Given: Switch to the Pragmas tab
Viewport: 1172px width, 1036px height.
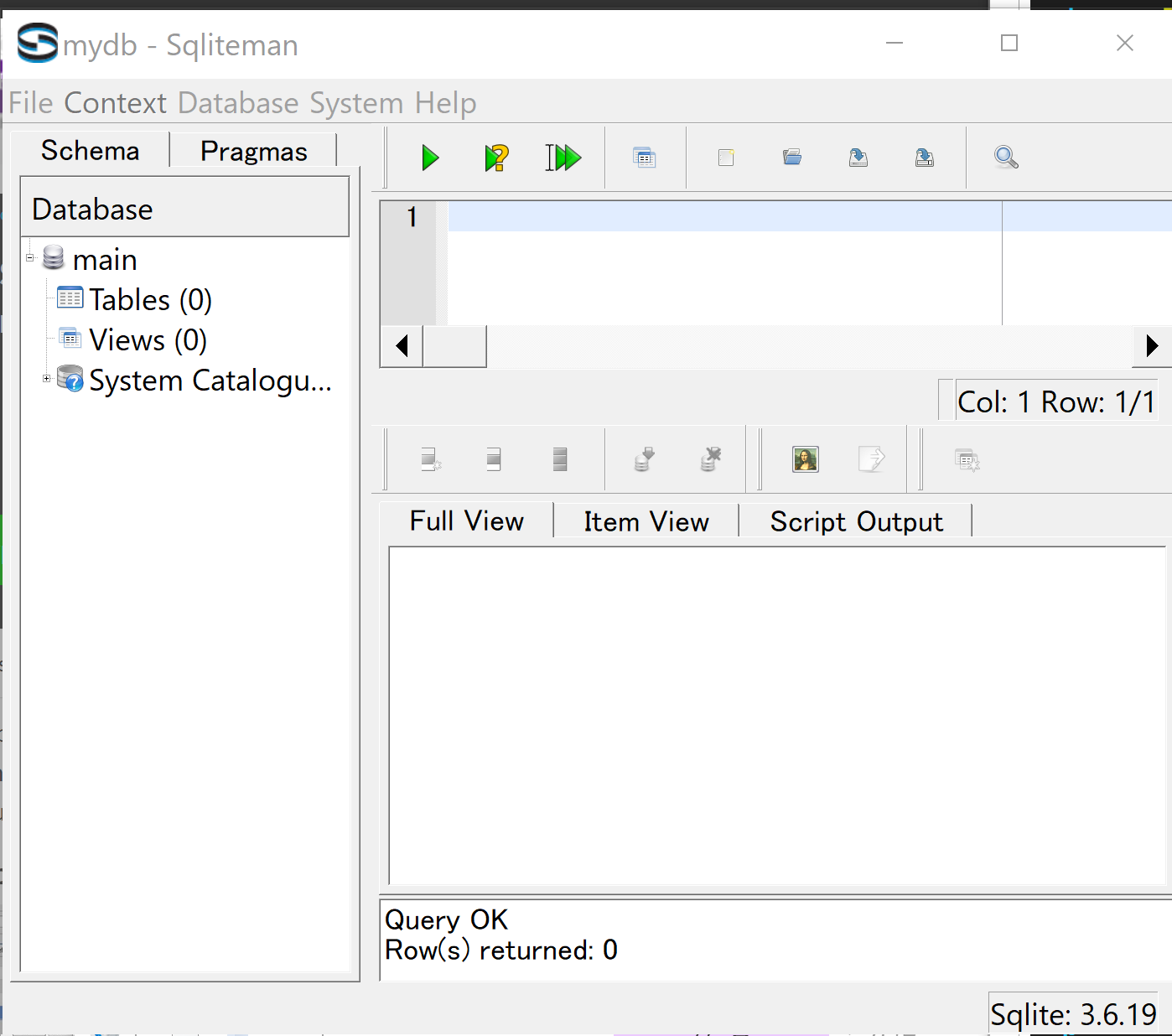Looking at the screenshot, I should pyautogui.click(x=254, y=151).
